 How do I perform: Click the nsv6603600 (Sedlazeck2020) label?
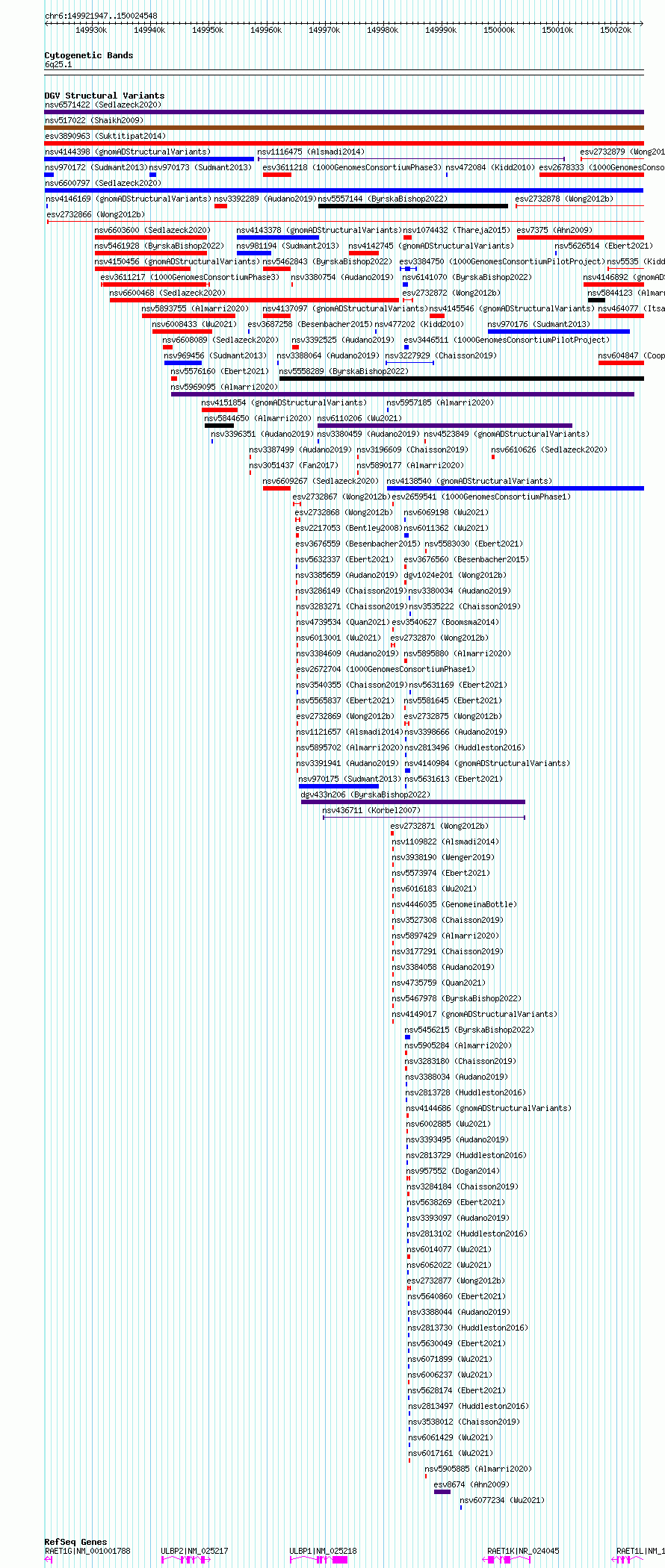point(152,231)
